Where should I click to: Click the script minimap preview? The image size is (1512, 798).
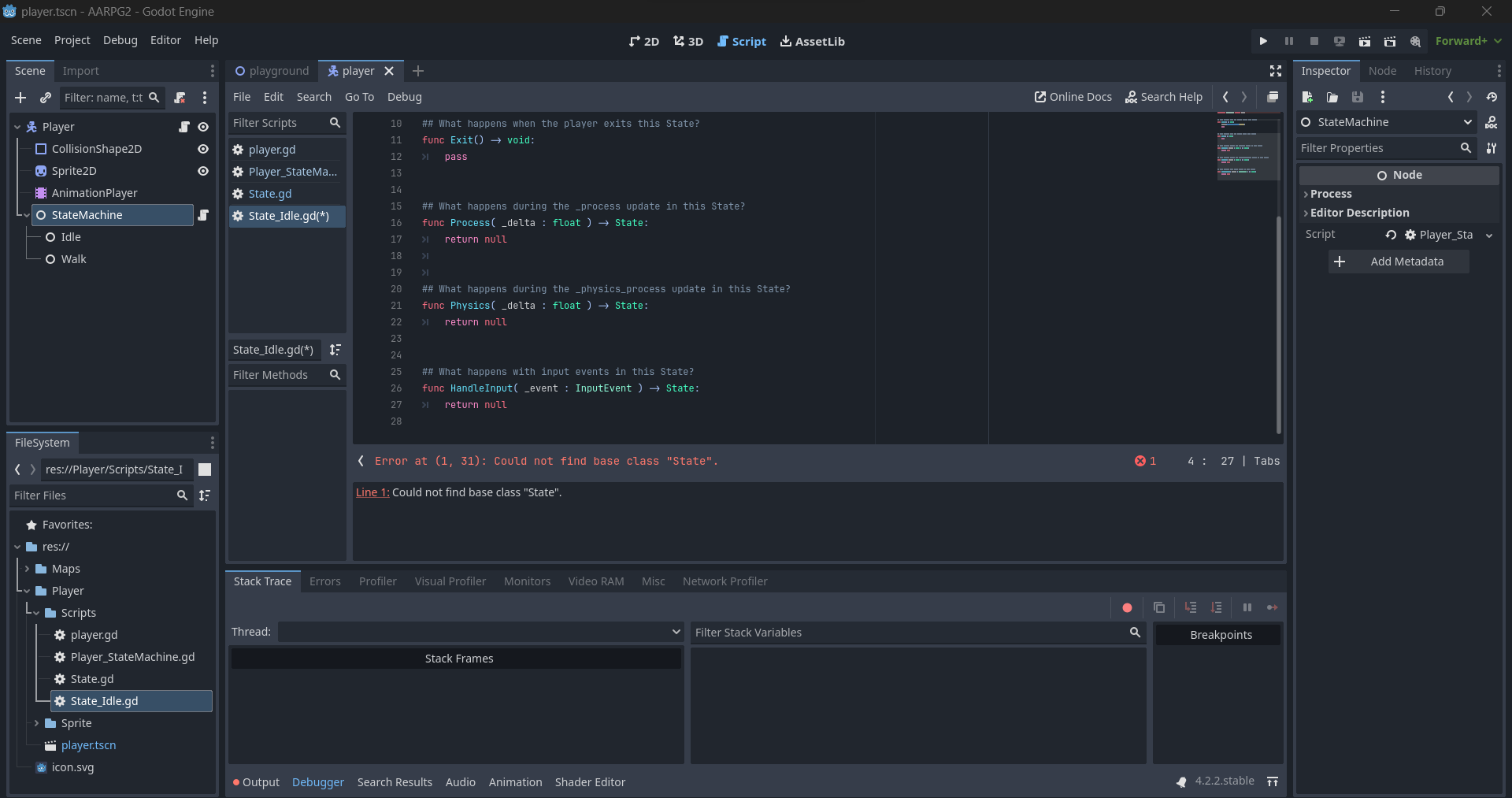(x=1247, y=150)
